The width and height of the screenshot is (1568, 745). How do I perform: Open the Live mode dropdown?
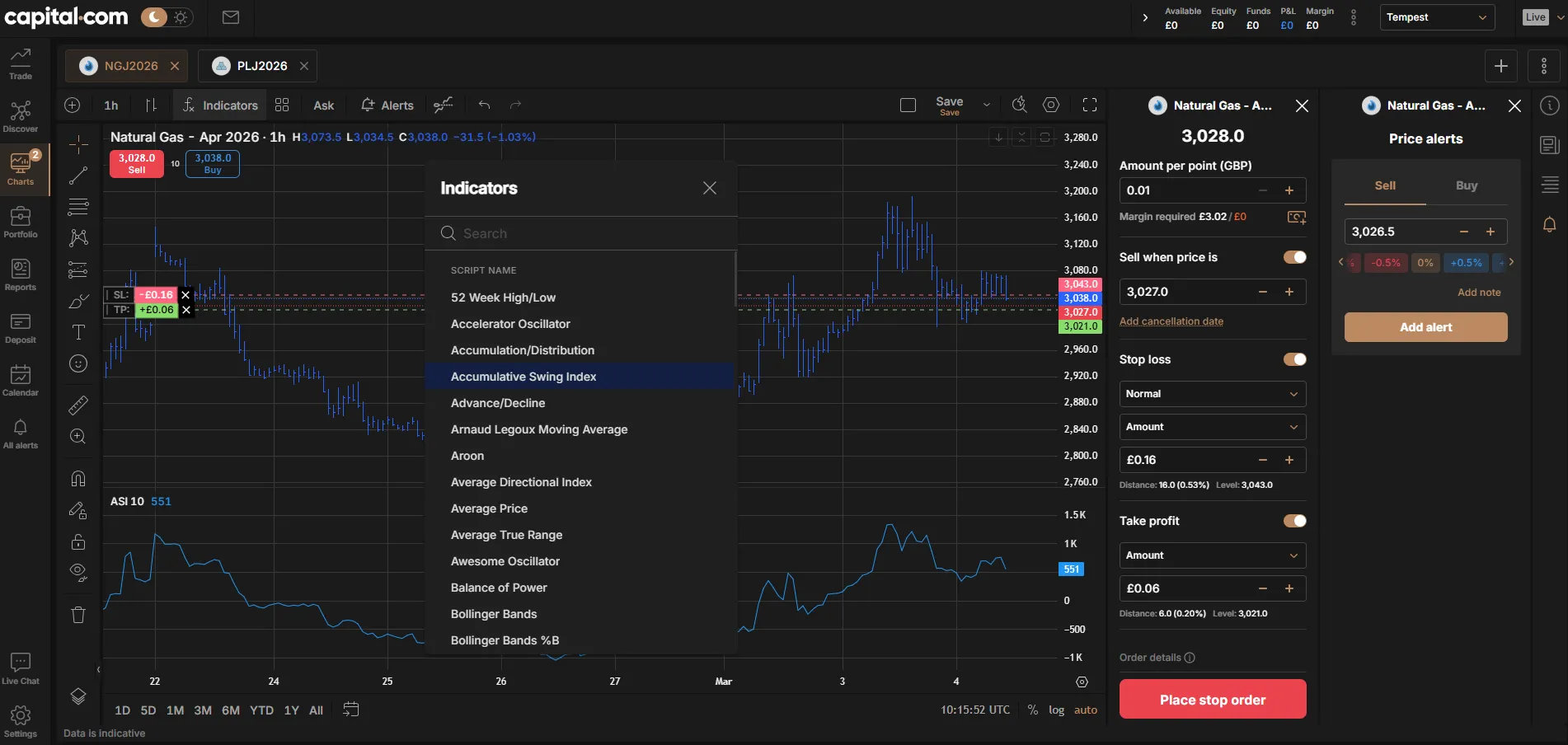[1542, 17]
